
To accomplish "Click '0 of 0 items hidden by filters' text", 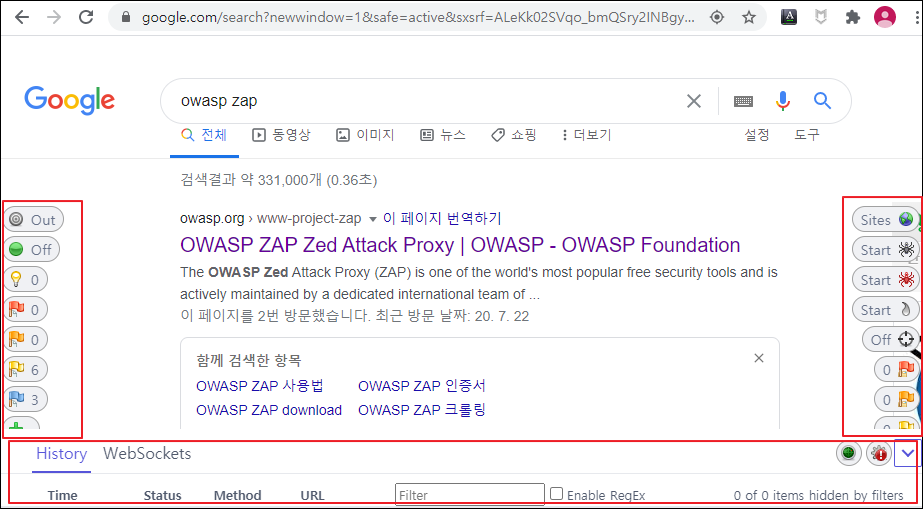I will [819, 495].
